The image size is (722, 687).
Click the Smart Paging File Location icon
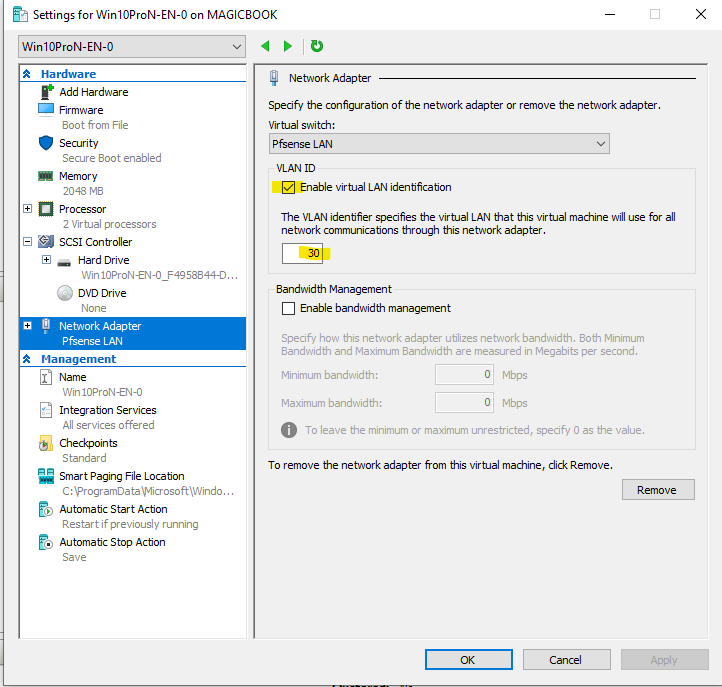(x=46, y=476)
